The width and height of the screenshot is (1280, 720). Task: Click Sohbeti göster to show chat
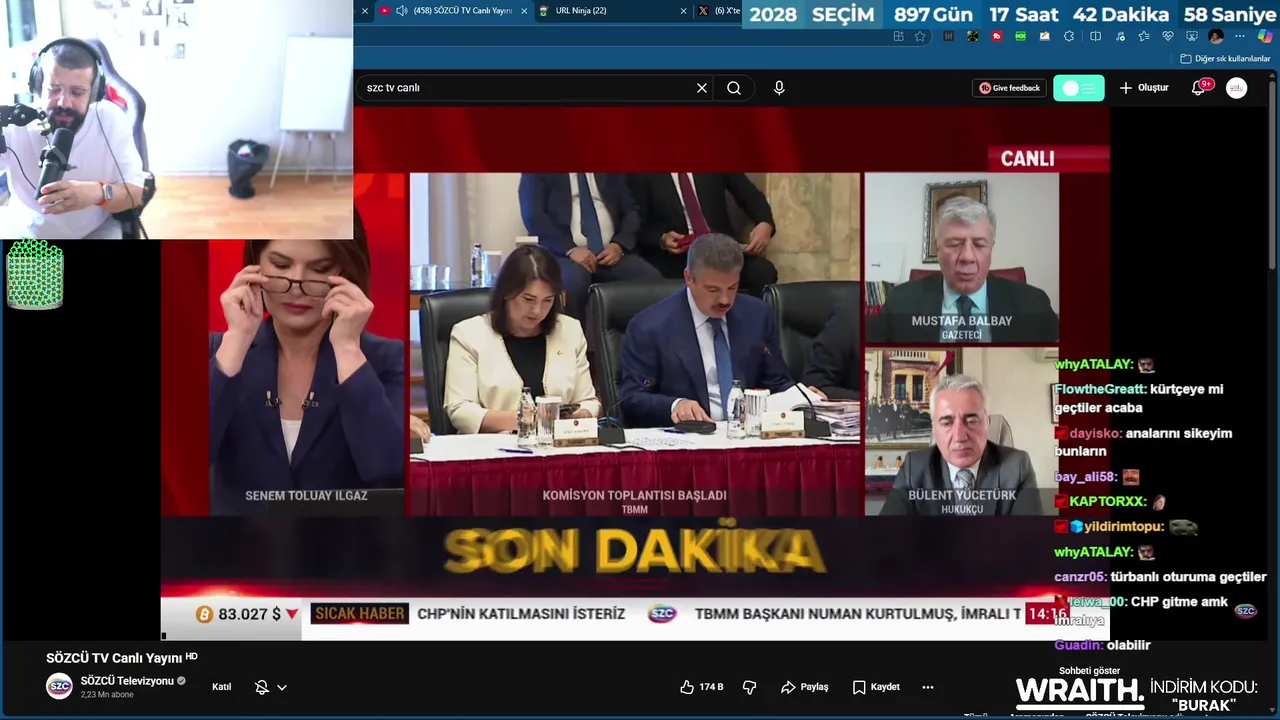1089,670
